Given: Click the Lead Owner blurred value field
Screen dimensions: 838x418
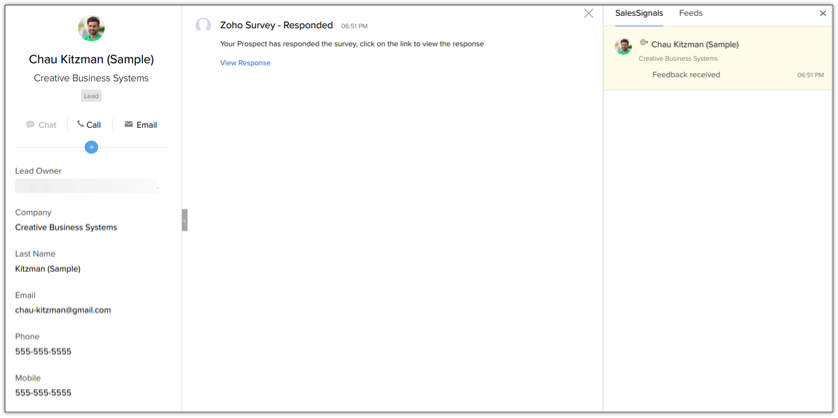Looking at the screenshot, I should [87, 186].
